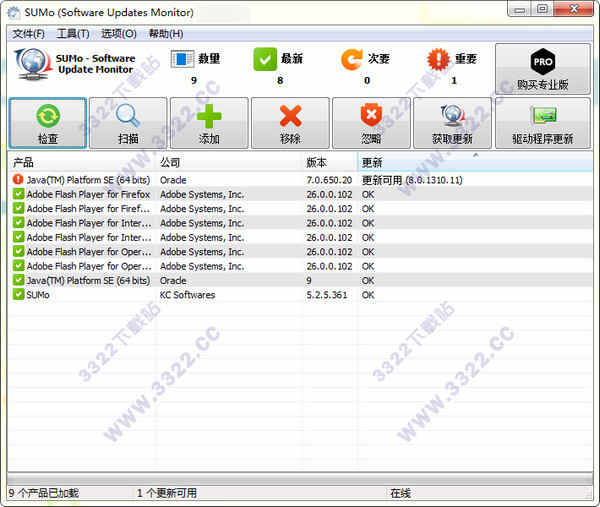Screen dimensions: 600x507
Task: Open the 文件(F) menu
Action: [29, 34]
